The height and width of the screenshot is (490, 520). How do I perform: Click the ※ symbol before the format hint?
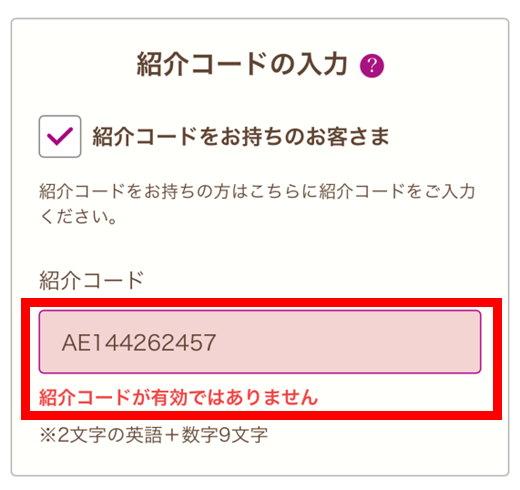point(48,435)
